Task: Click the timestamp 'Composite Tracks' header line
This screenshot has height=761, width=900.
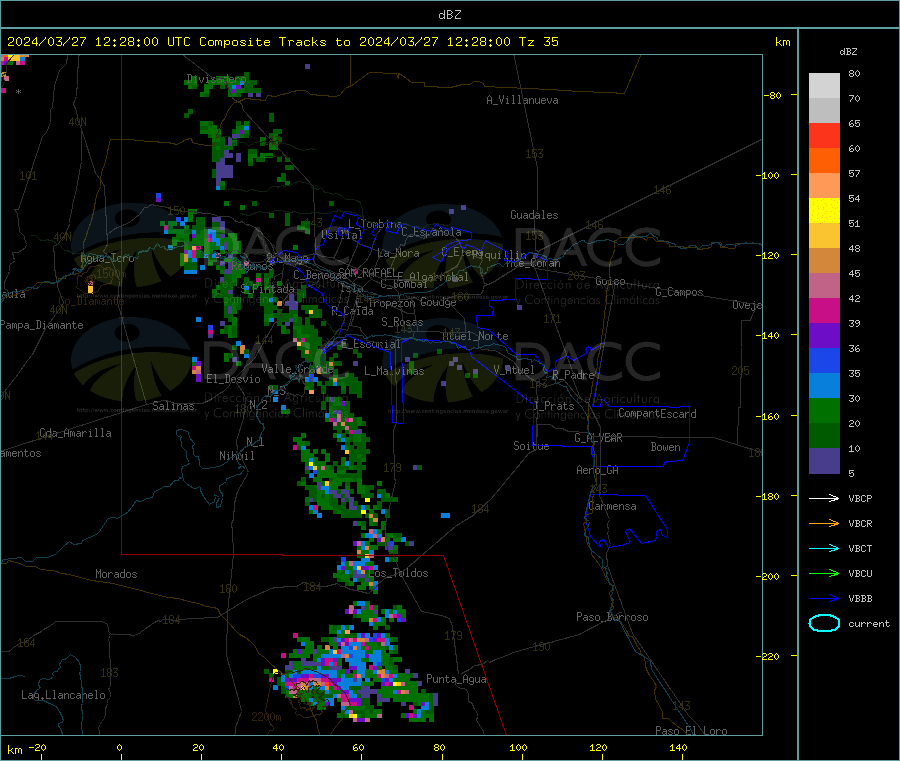Action: click(282, 42)
